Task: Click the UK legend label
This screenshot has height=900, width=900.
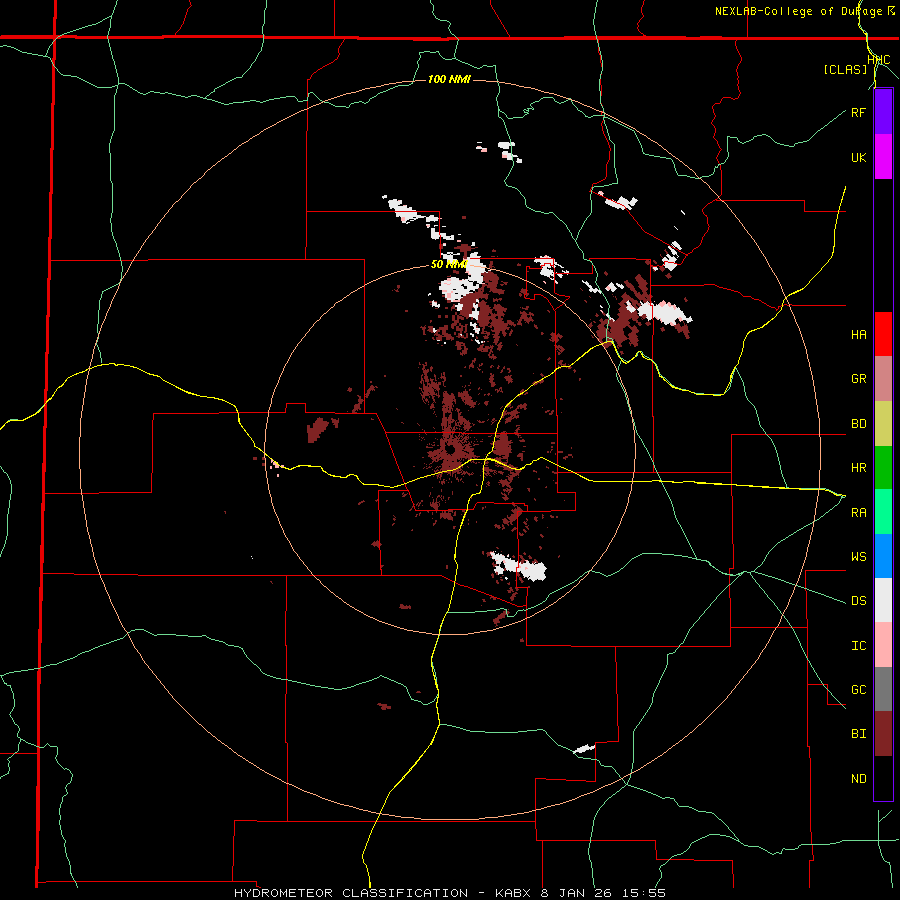Action: click(x=858, y=157)
